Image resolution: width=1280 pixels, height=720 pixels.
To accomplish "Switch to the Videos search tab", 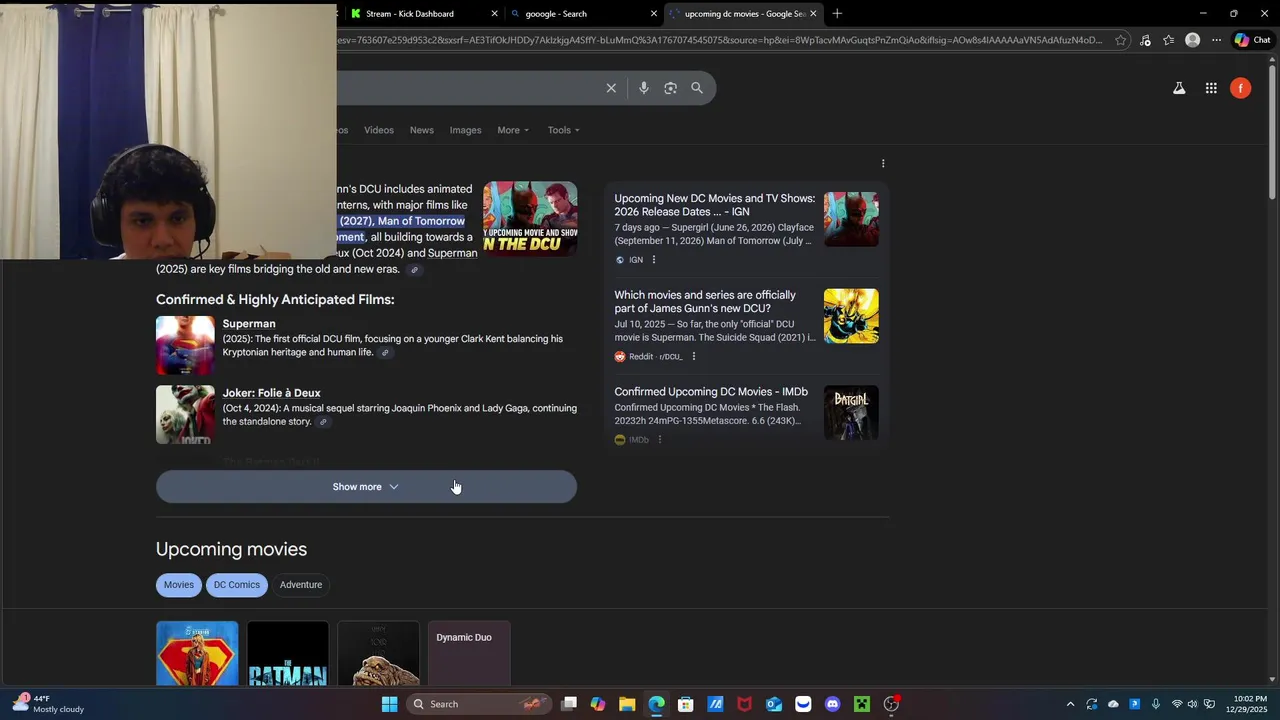I will click(x=379, y=130).
